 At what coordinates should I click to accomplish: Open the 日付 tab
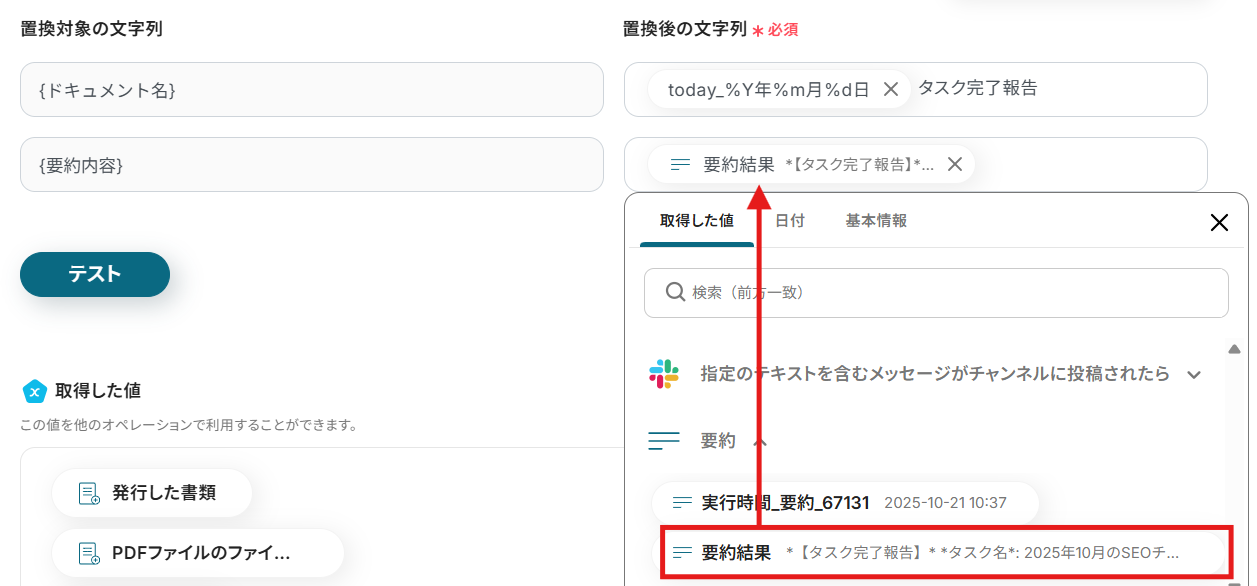[x=790, y=221]
